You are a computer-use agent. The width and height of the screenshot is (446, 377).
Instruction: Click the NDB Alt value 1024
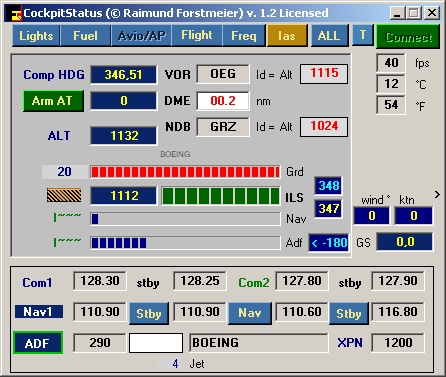[324, 127]
